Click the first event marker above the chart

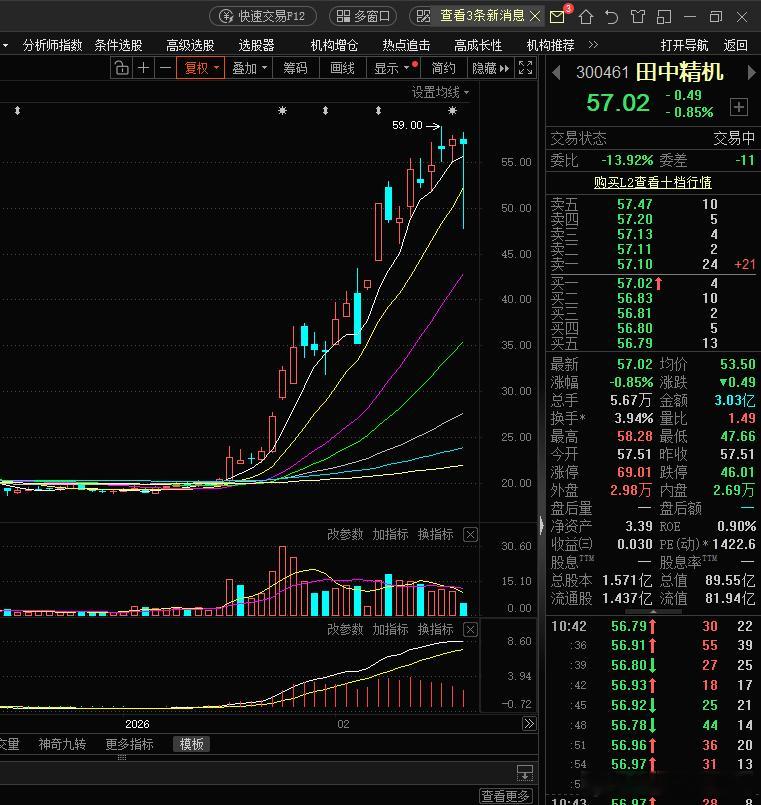pyautogui.click(x=17, y=110)
